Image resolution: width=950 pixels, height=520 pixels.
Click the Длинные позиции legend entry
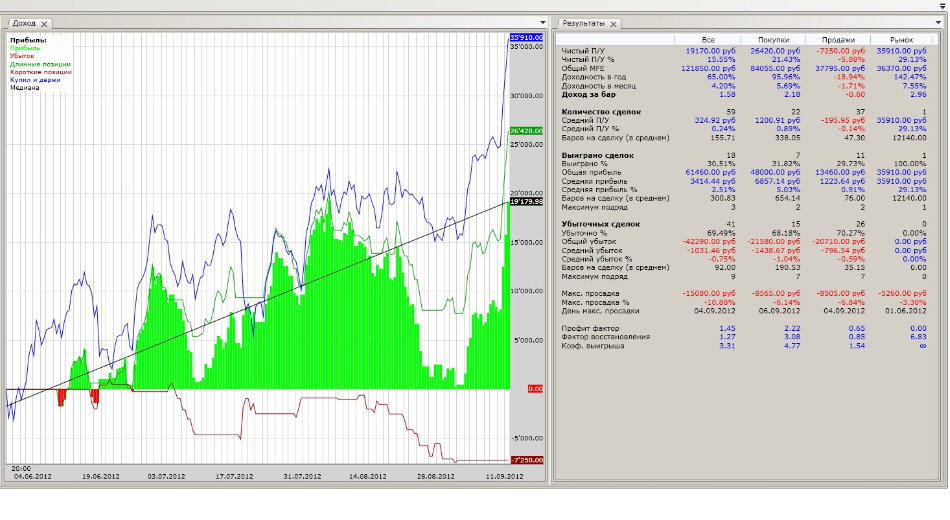(38, 64)
